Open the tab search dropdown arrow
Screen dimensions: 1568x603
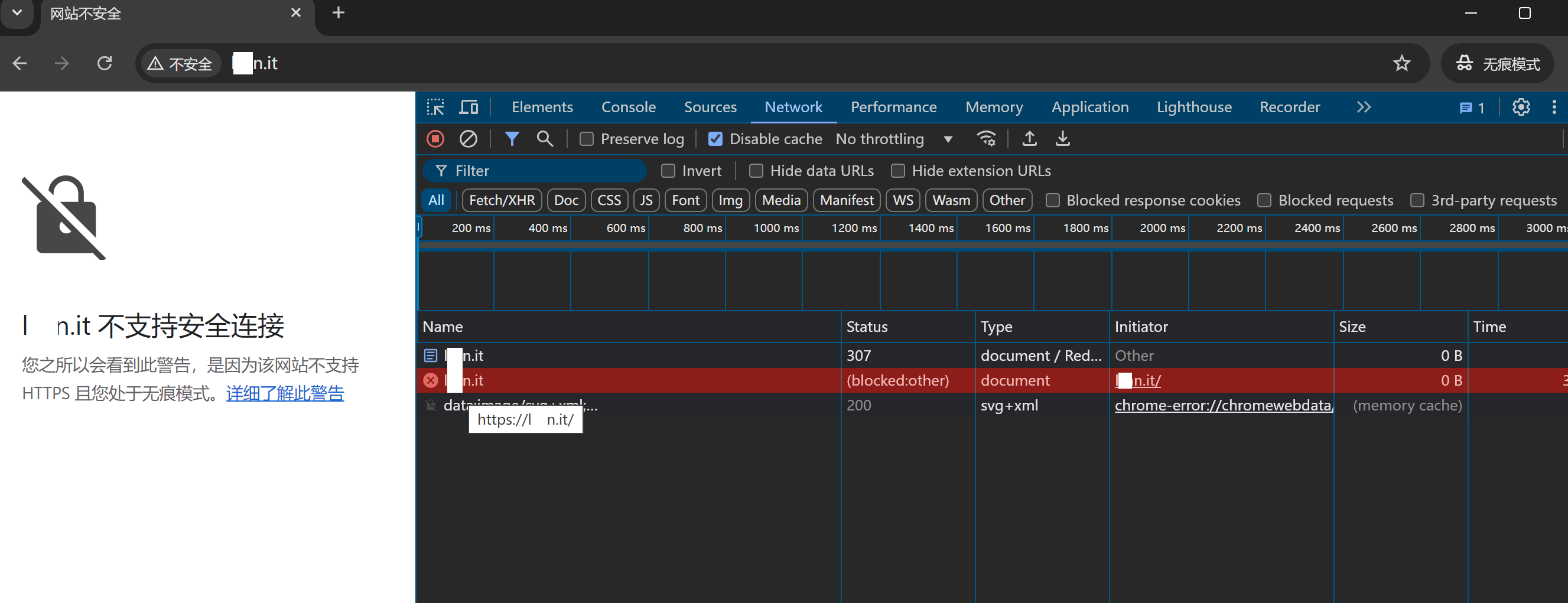(x=17, y=12)
